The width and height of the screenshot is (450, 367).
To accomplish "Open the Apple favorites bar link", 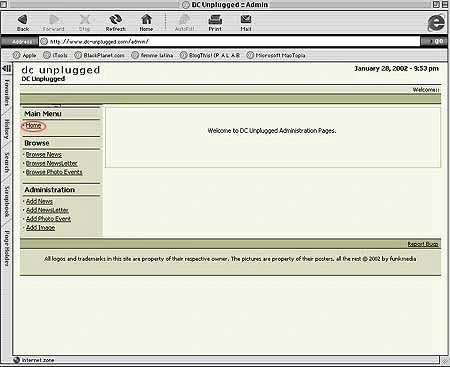I will click(x=24, y=55).
